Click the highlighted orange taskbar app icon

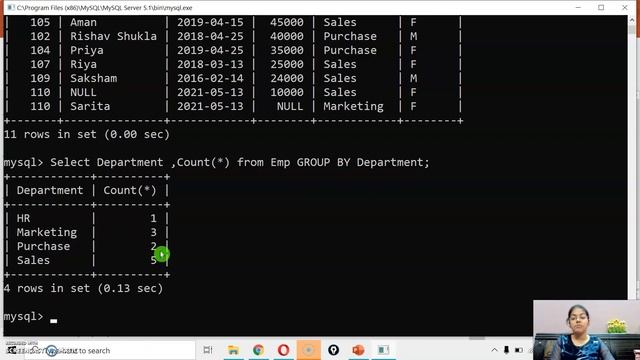pos(308,350)
